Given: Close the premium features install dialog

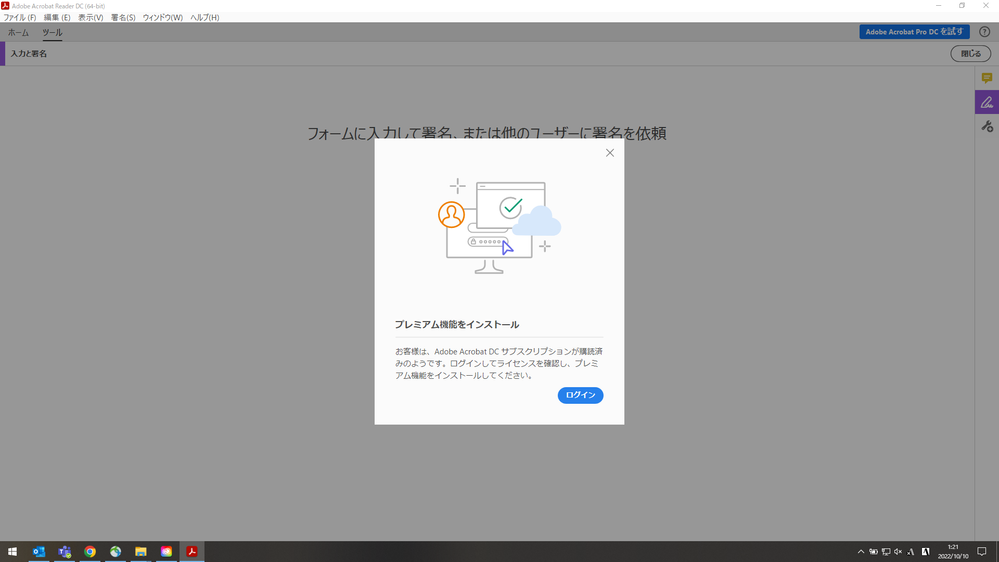Looking at the screenshot, I should [x=610, y=153].
